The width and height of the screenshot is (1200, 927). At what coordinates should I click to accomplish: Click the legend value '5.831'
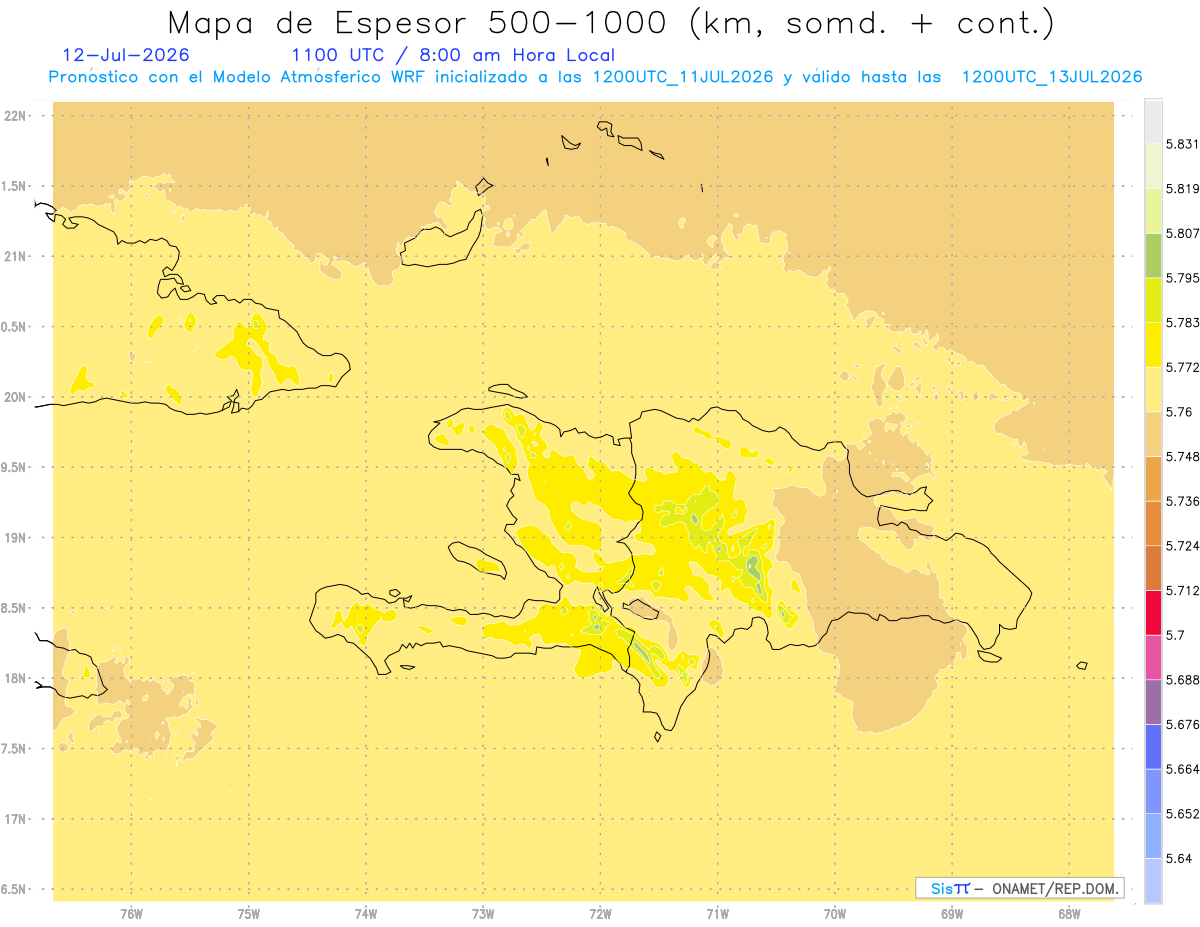coord(1183,144)
